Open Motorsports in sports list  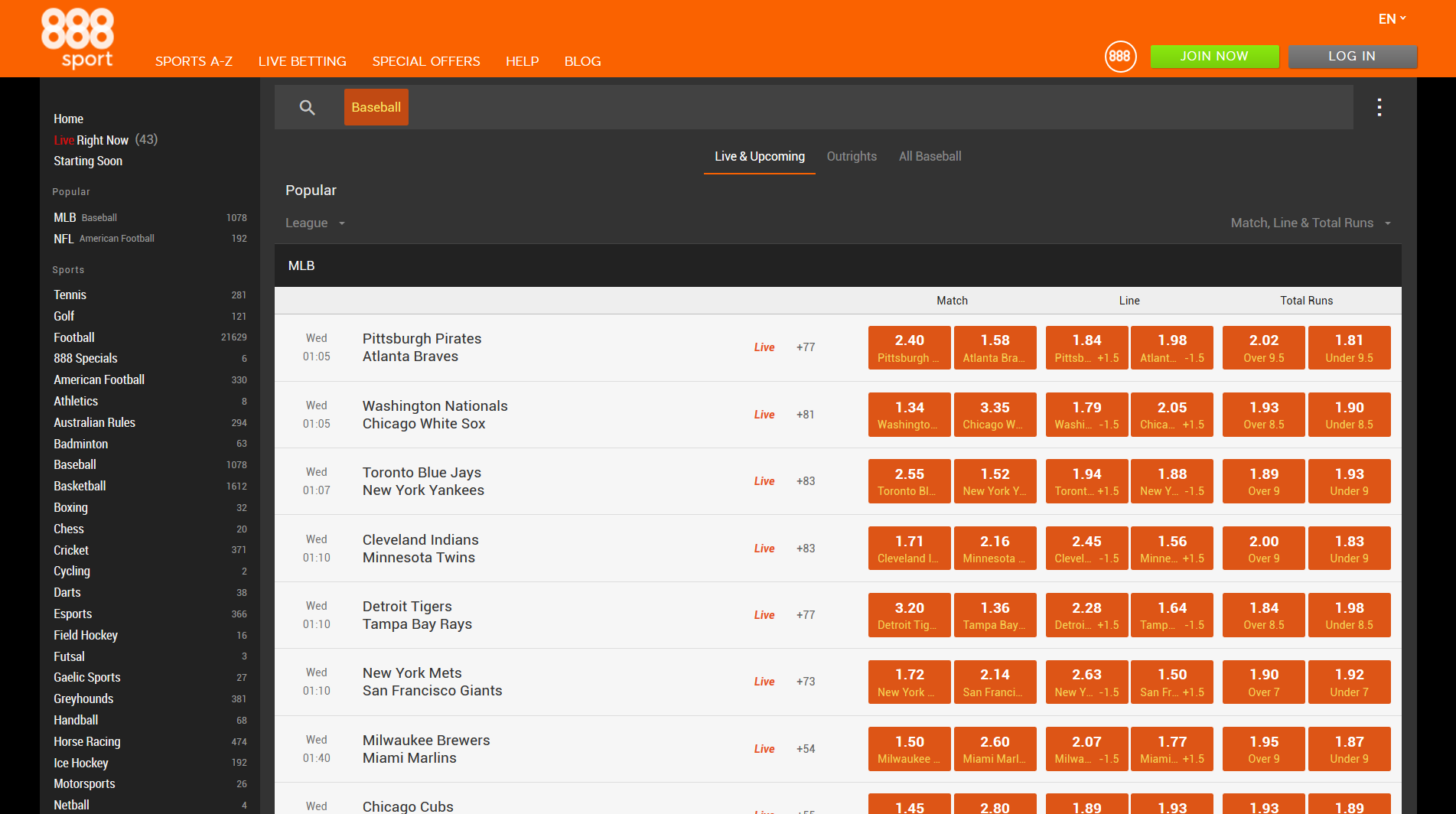[x=150, y=783]
